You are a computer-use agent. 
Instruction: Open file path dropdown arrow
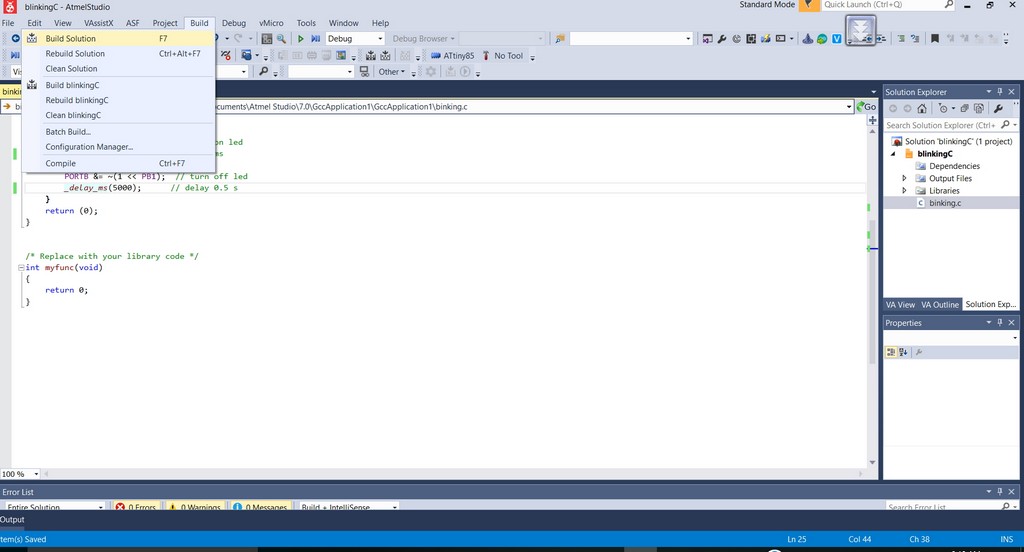click(848, 106)
